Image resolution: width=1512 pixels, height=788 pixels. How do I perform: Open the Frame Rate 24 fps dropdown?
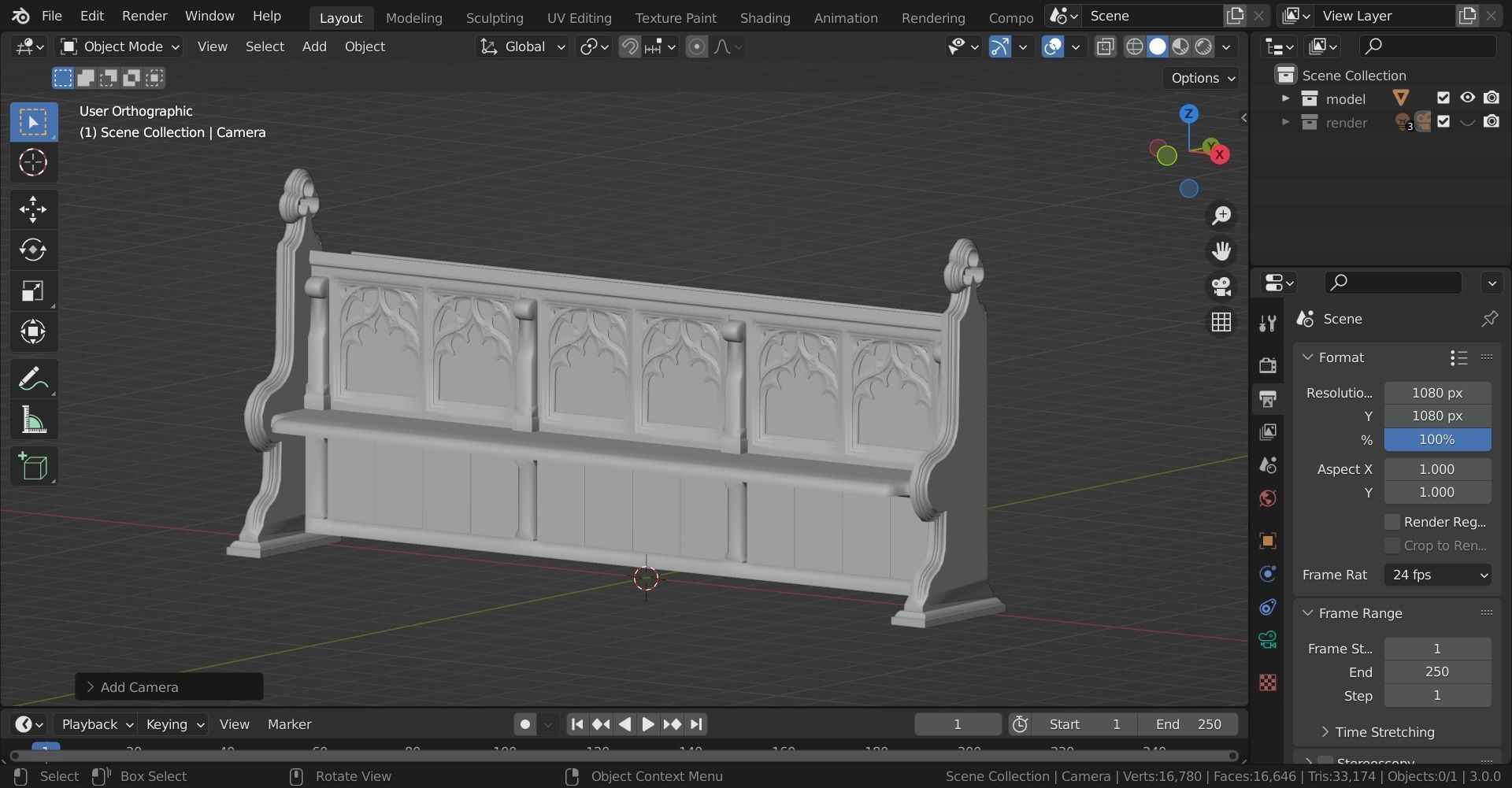coord(1437,575)
